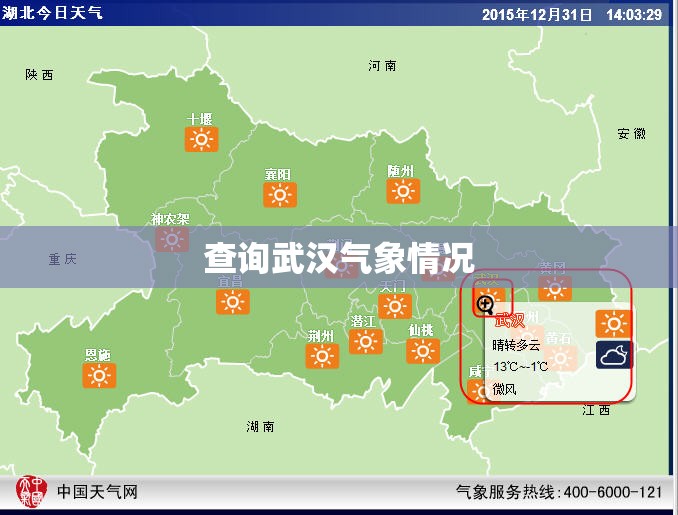Viewport: 678px width, 515px height.
Task: Select the 荆州 sunny icon
Action: (322, 356)
